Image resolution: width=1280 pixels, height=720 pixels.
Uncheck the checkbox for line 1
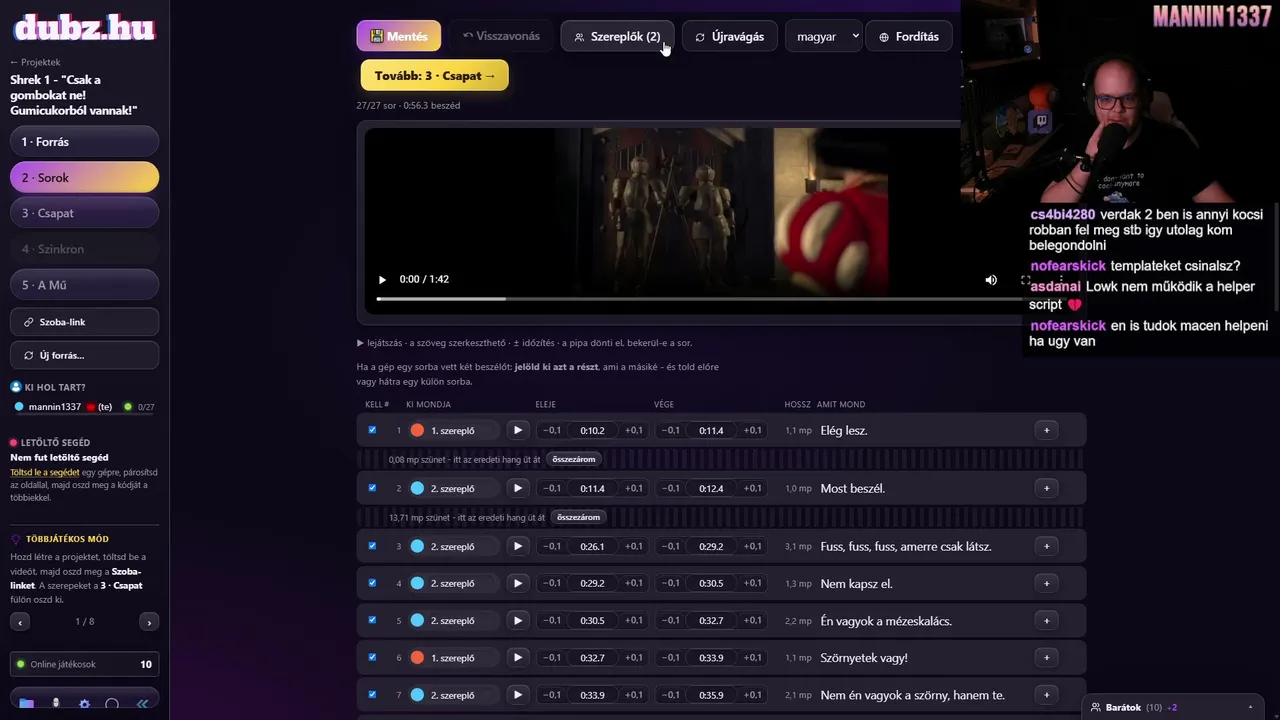[372, 430]
